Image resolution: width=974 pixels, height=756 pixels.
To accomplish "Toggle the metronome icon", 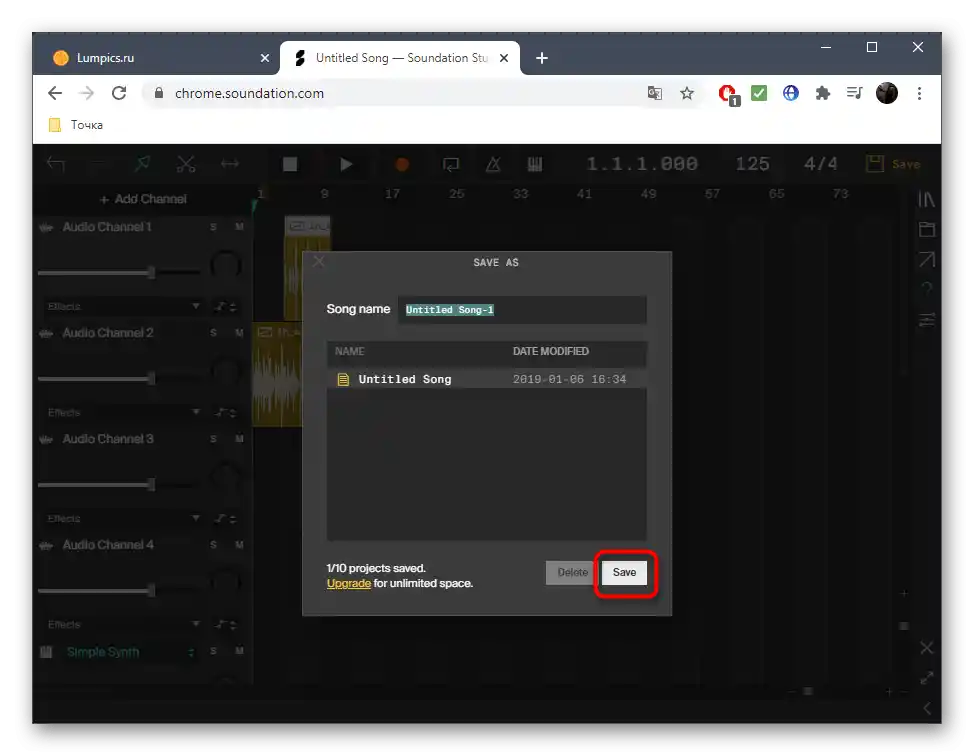I will 493,164.
